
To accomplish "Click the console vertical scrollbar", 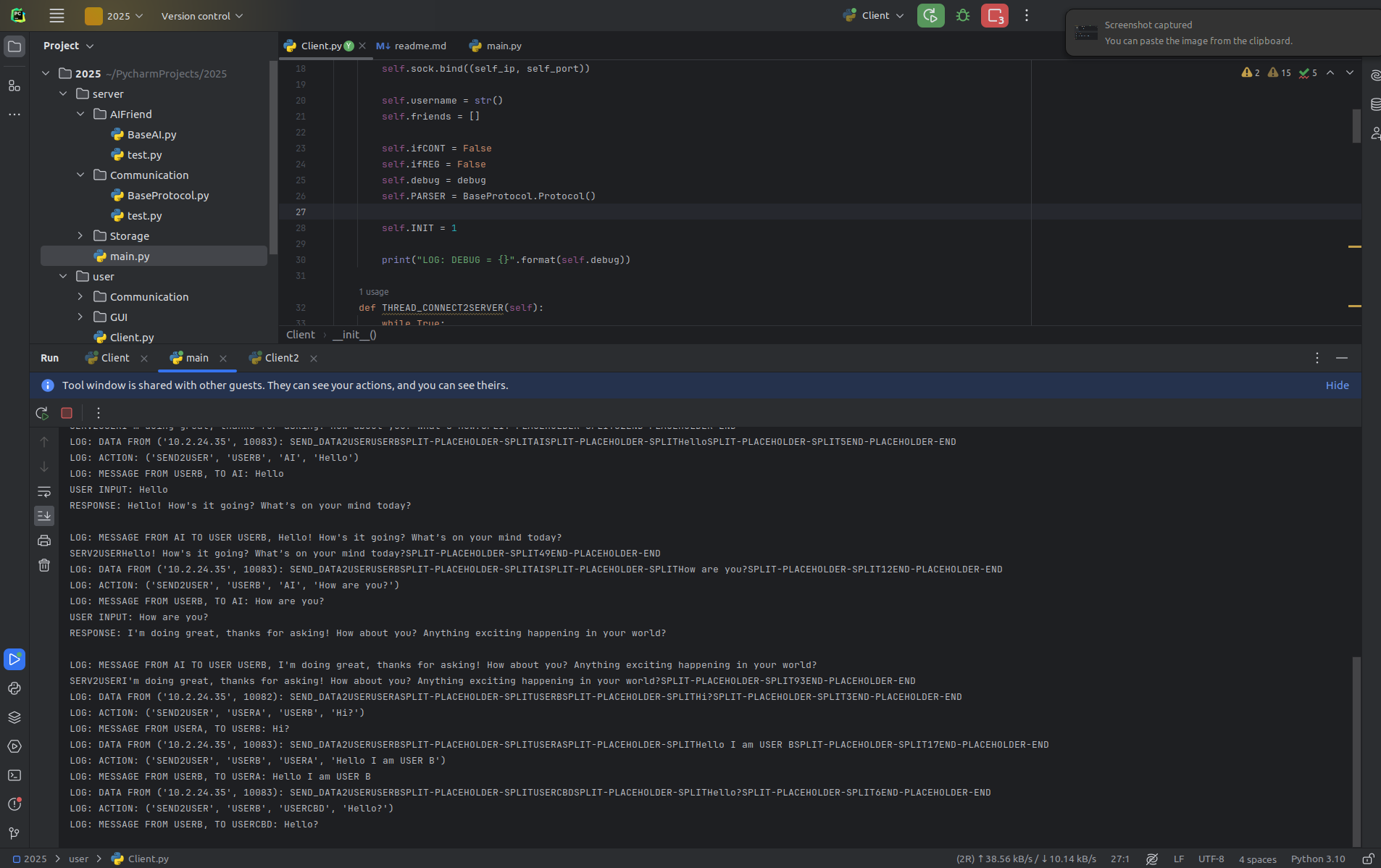I will (x=1356, y=746).
